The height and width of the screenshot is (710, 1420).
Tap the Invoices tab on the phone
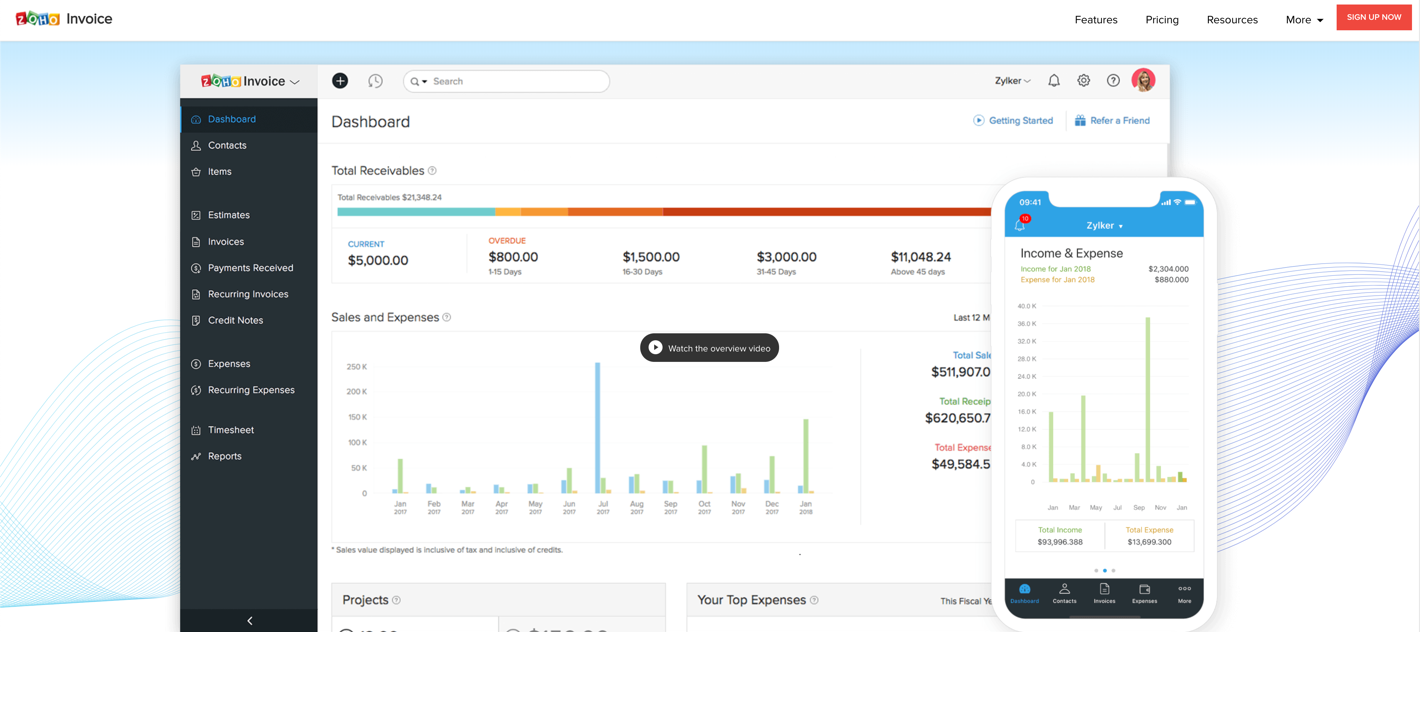coord(1104,594)
